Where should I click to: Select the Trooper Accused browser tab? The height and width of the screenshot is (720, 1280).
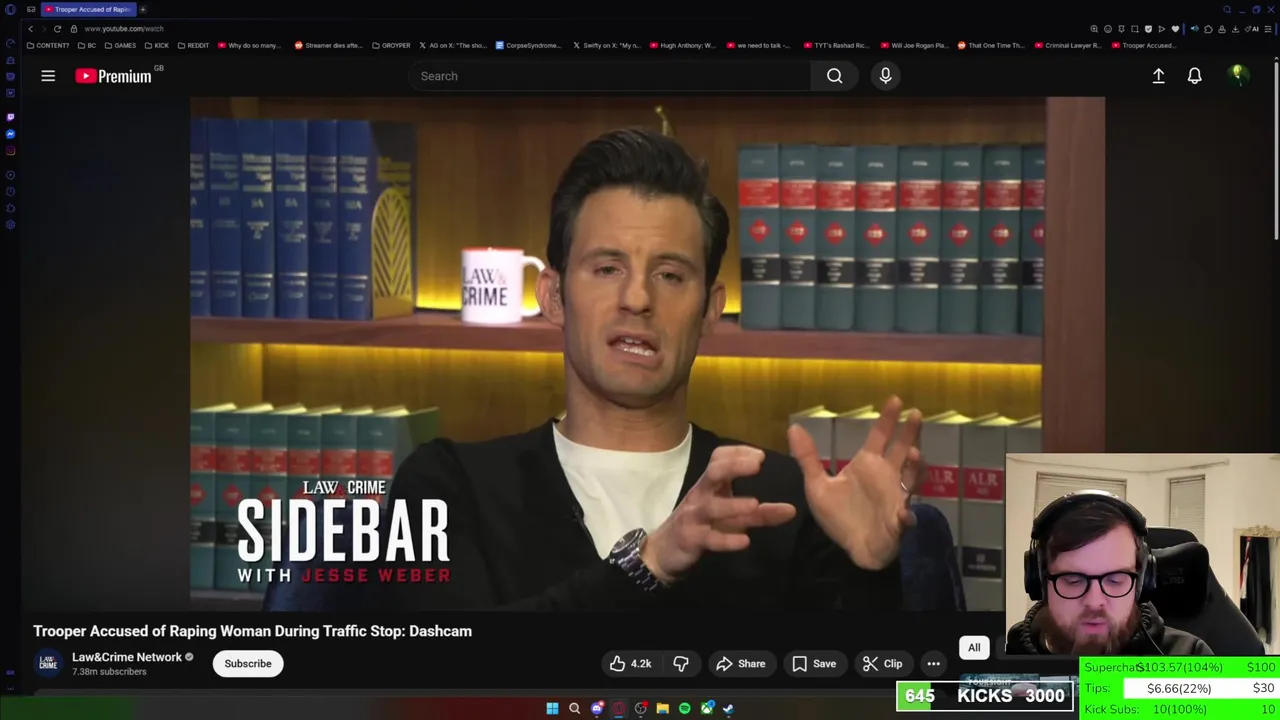88,9
